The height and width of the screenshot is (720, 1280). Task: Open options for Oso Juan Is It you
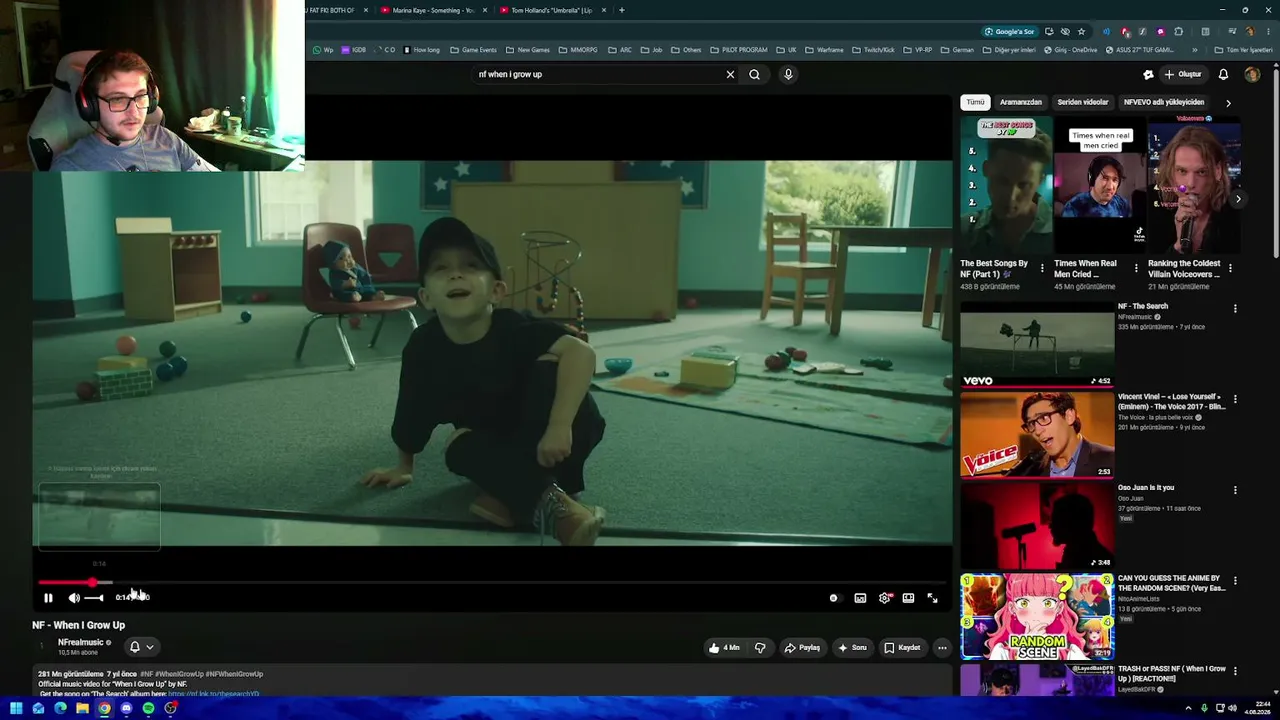coord(1235,490)
